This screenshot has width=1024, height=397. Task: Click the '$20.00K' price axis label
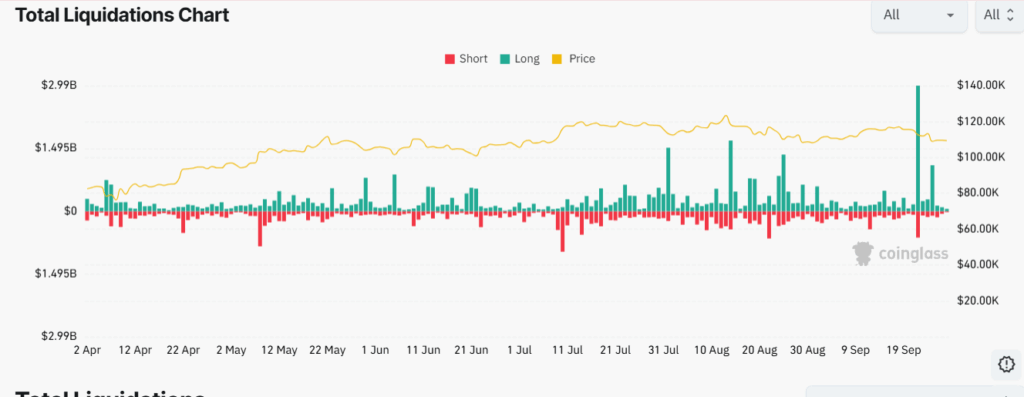pyautogui.click(x=977, y=300)
